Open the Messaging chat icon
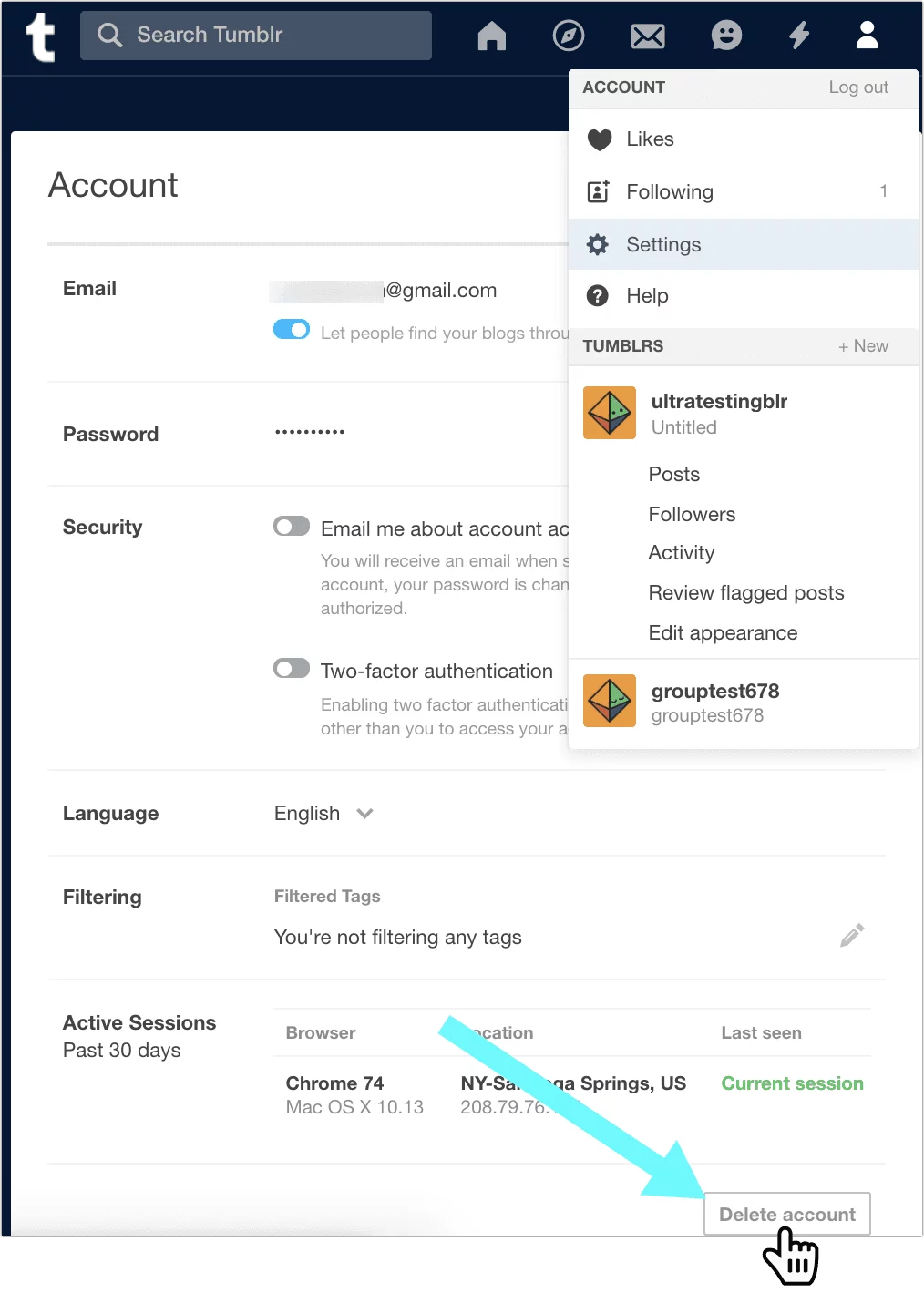This screenshot has width=924, height=1293. pyautogui.click(x=726, y=36)
